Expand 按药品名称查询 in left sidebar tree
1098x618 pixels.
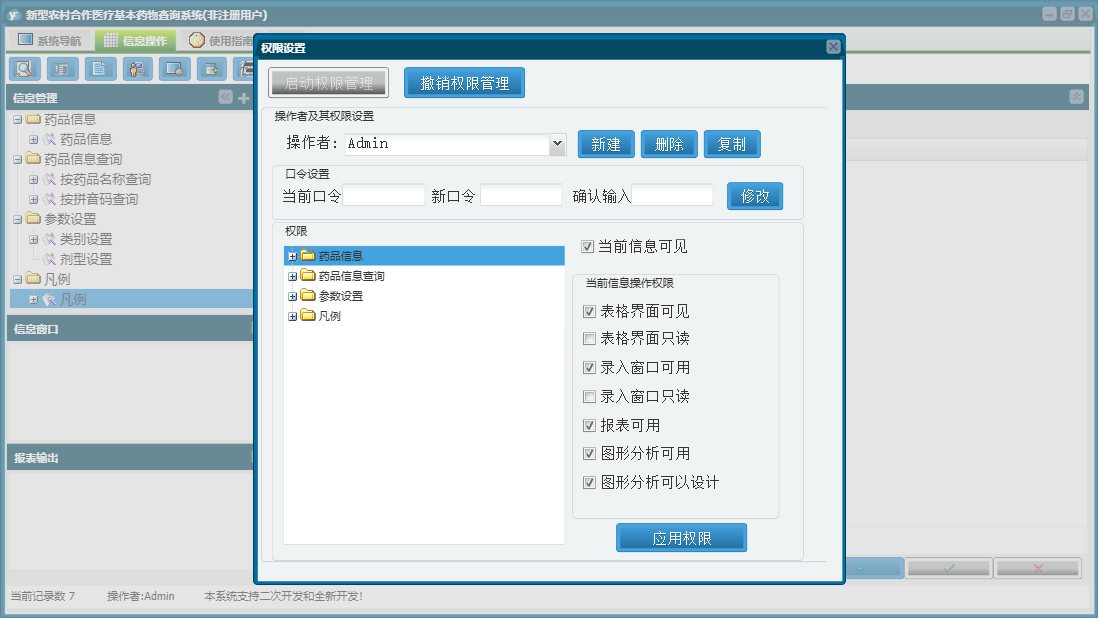33,180
